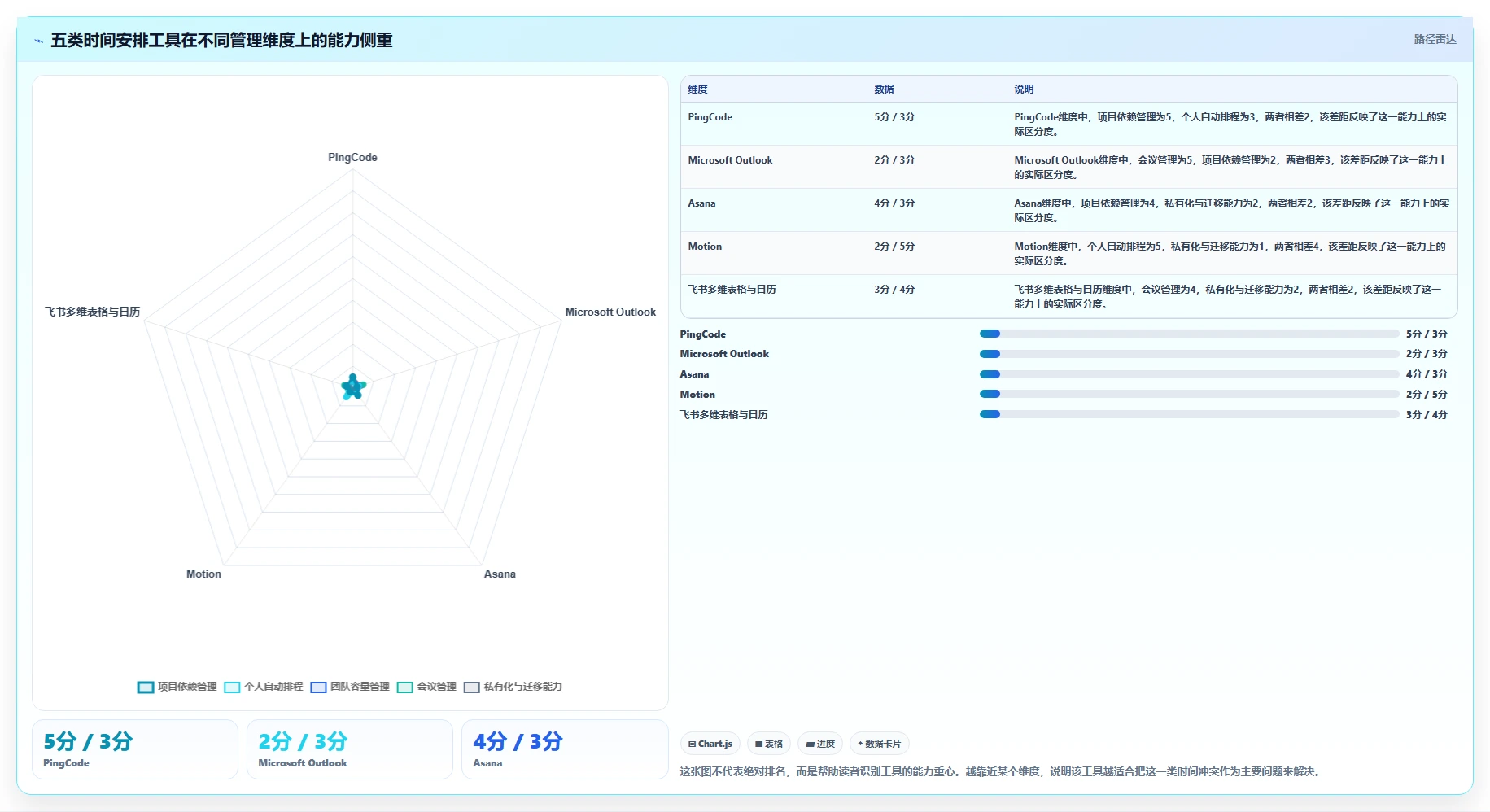Click the PingCode description cell text
Screen dimensions: 1490x812
click(1230, 124)
